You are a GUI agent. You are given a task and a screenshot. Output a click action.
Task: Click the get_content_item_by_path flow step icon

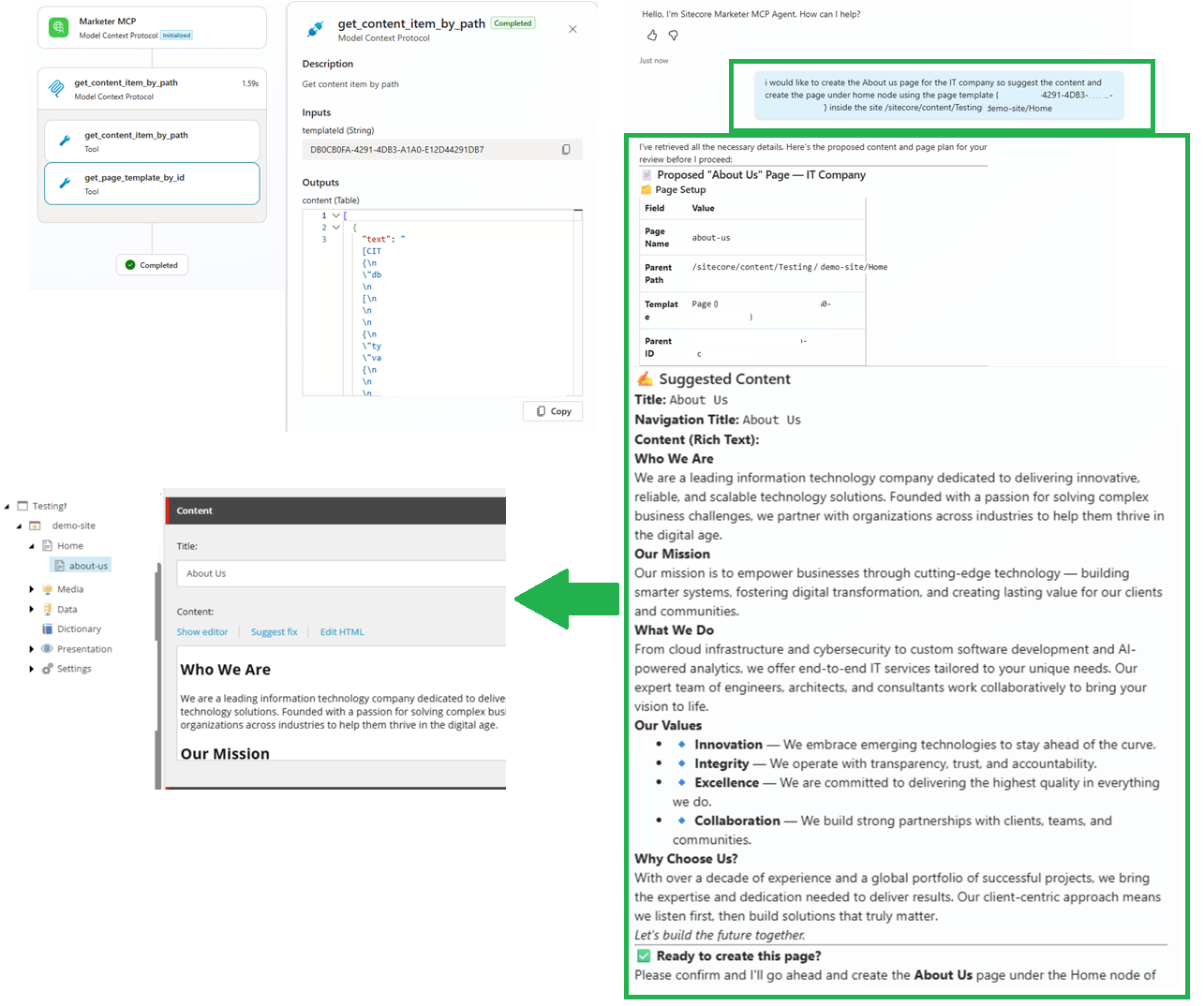point(56,89)
